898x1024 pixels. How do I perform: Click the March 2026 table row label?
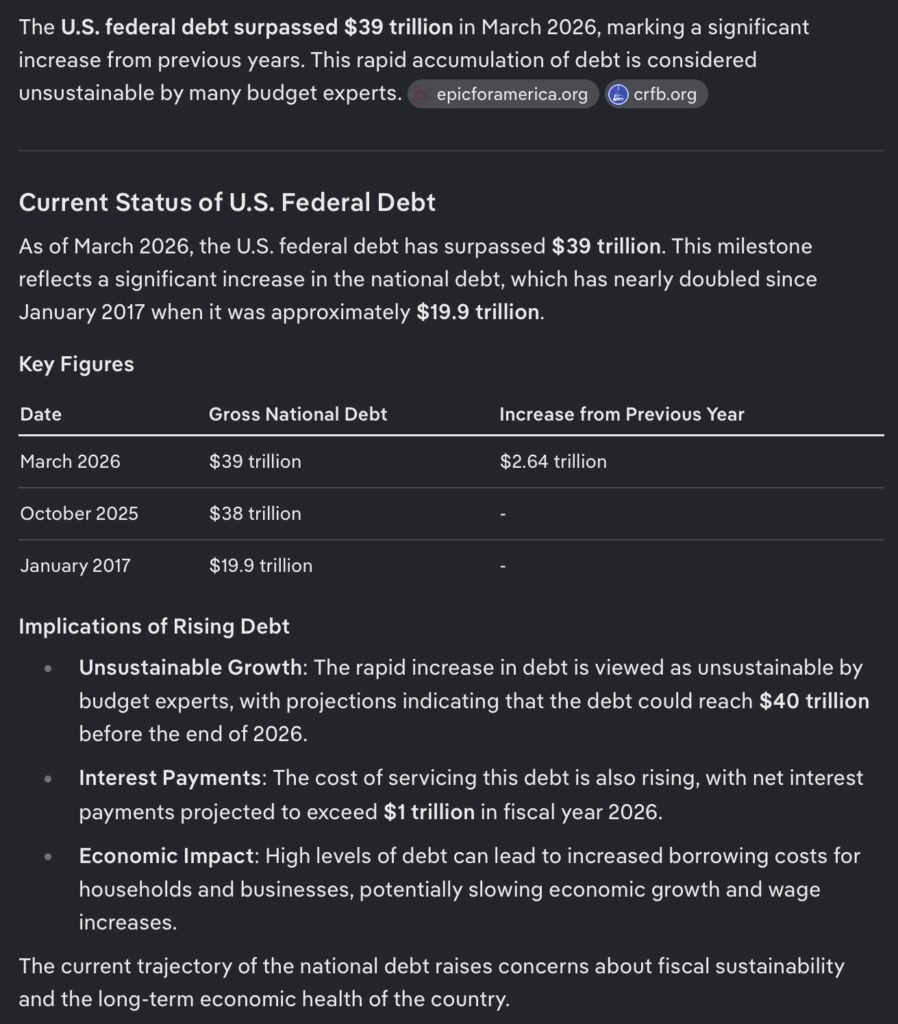(x=70, y=462)
